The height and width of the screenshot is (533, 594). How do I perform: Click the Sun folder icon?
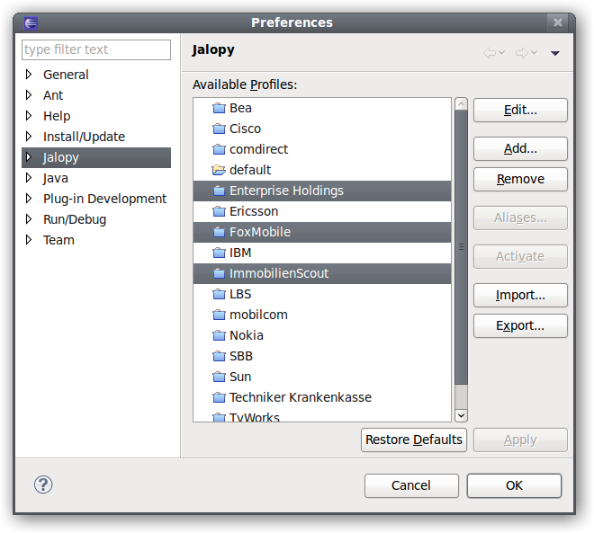[x=219, y=377]
